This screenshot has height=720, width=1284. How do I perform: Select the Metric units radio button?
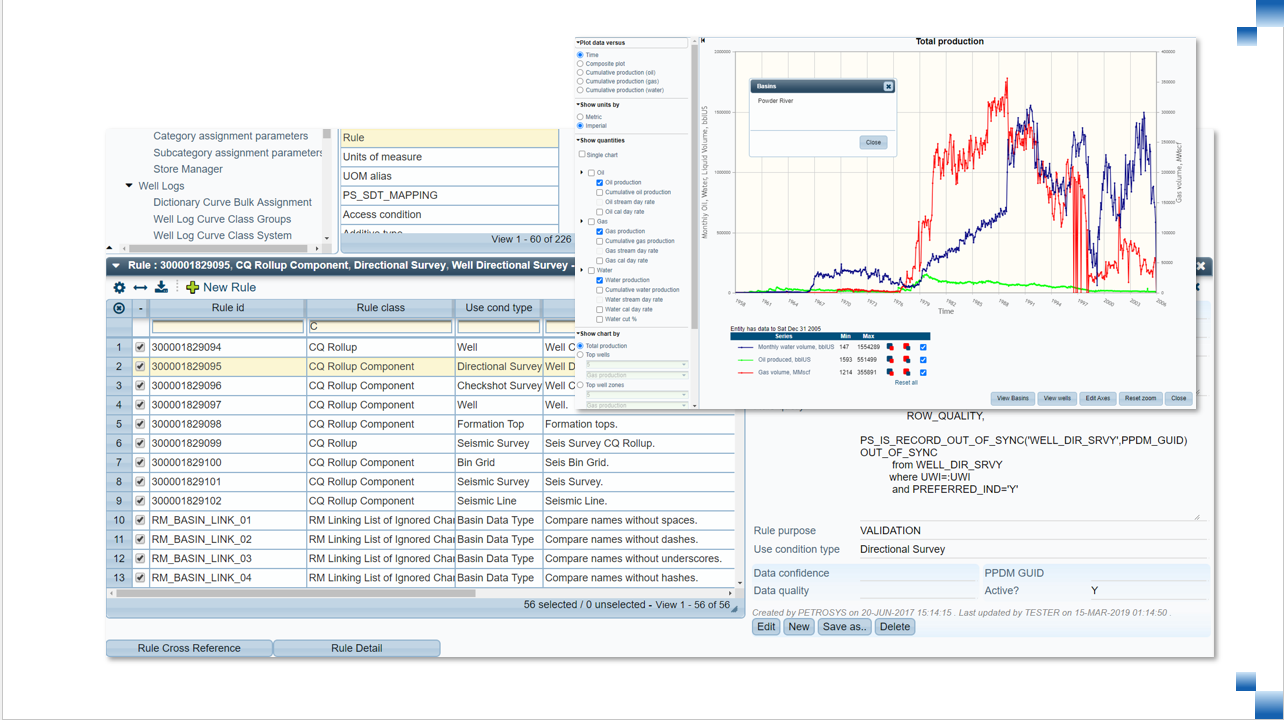[x=580, y=117]
